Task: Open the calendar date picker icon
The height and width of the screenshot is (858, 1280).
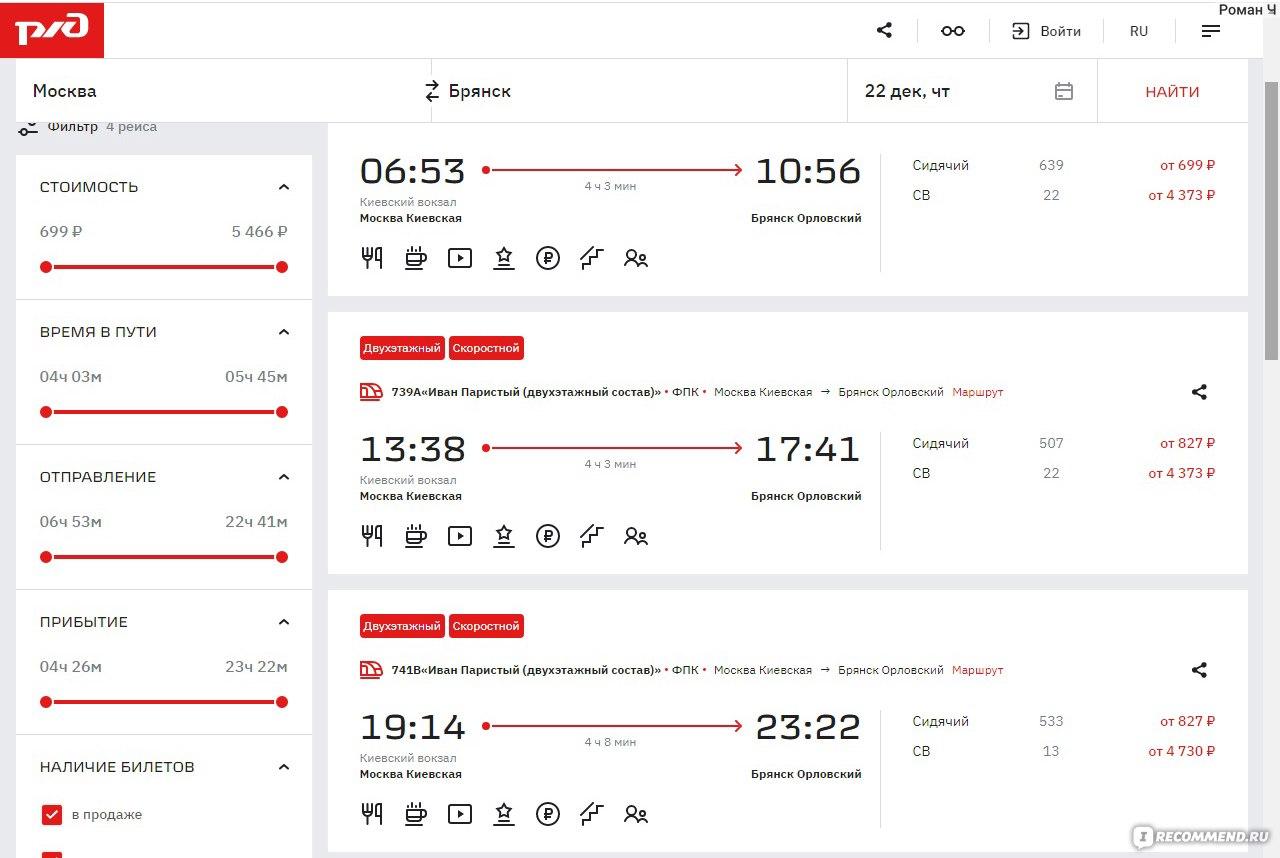Action: coord(1064,91)
